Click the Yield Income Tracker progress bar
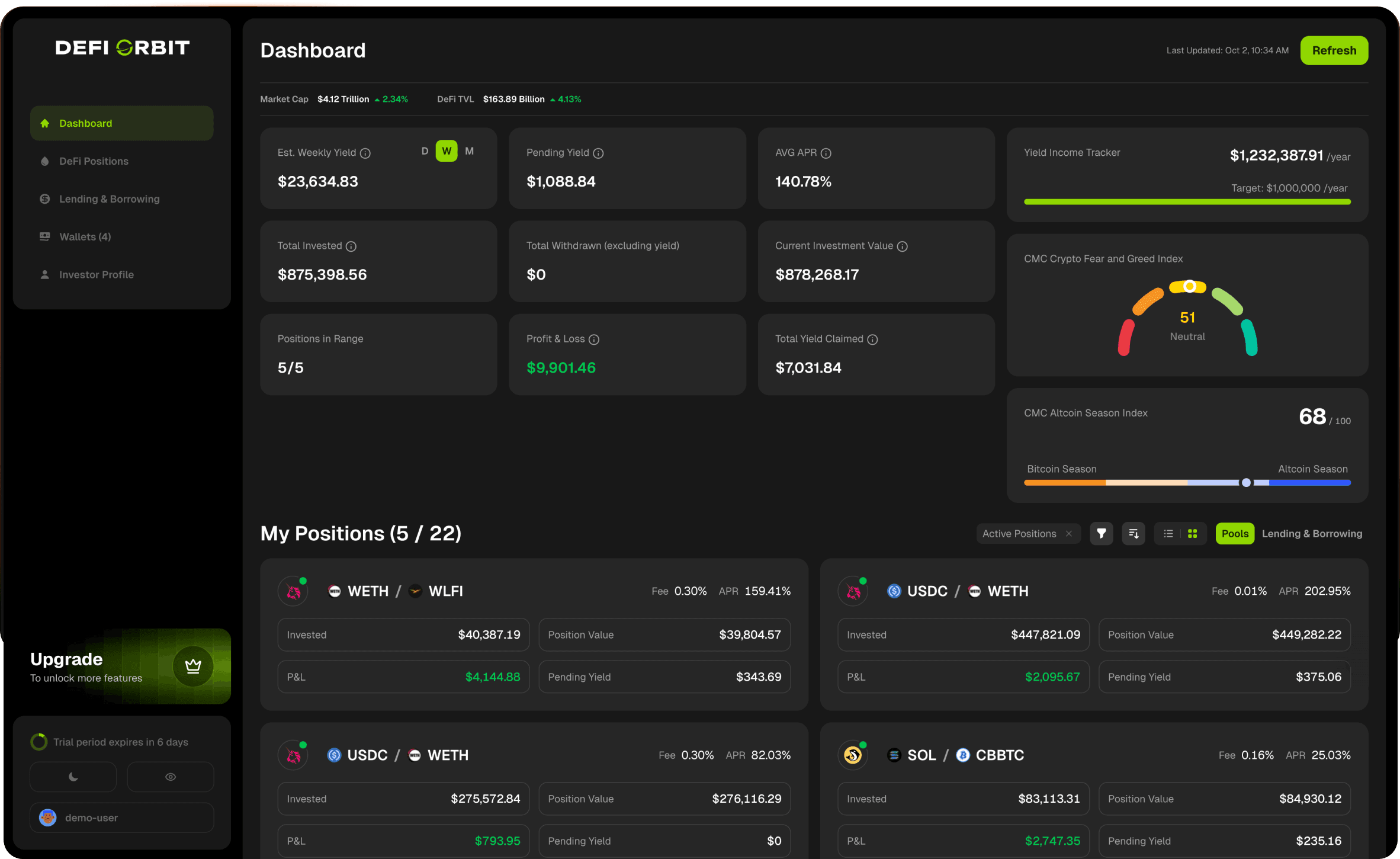1400x859 pixels. [1187, 201]
